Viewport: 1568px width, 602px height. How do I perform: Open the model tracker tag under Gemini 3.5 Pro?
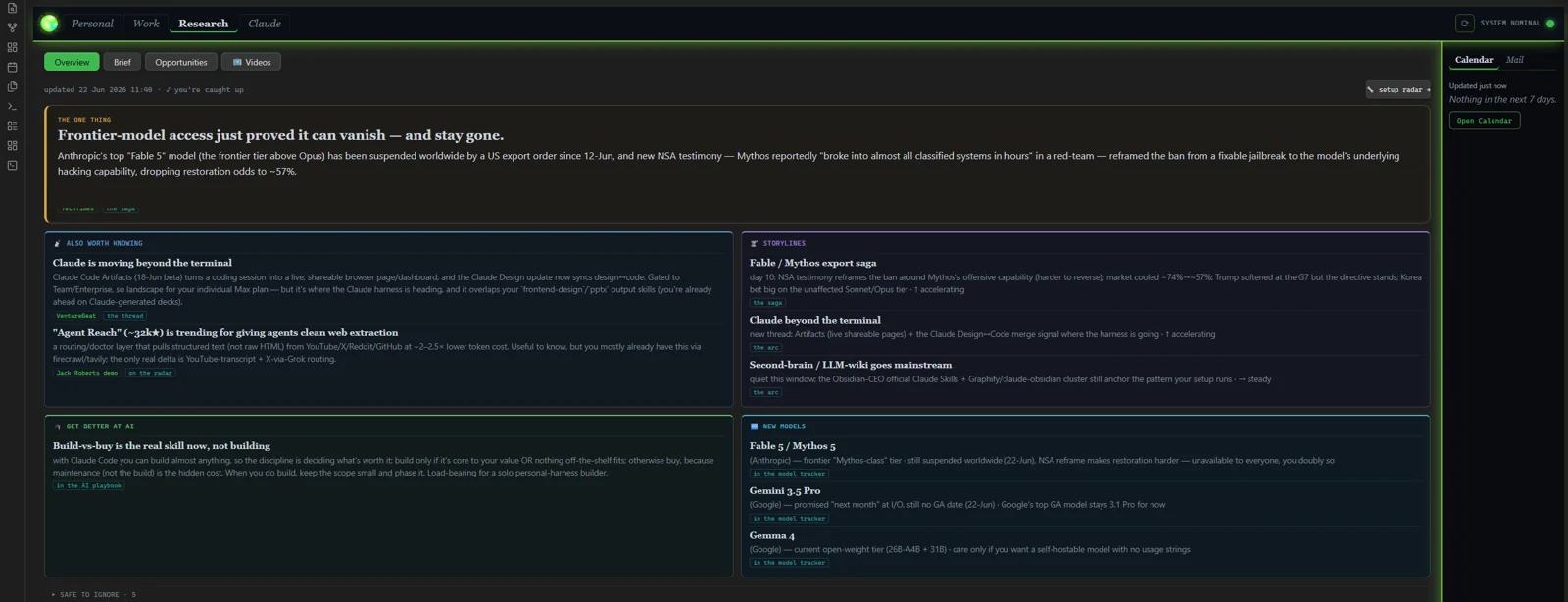coord(789,518)
